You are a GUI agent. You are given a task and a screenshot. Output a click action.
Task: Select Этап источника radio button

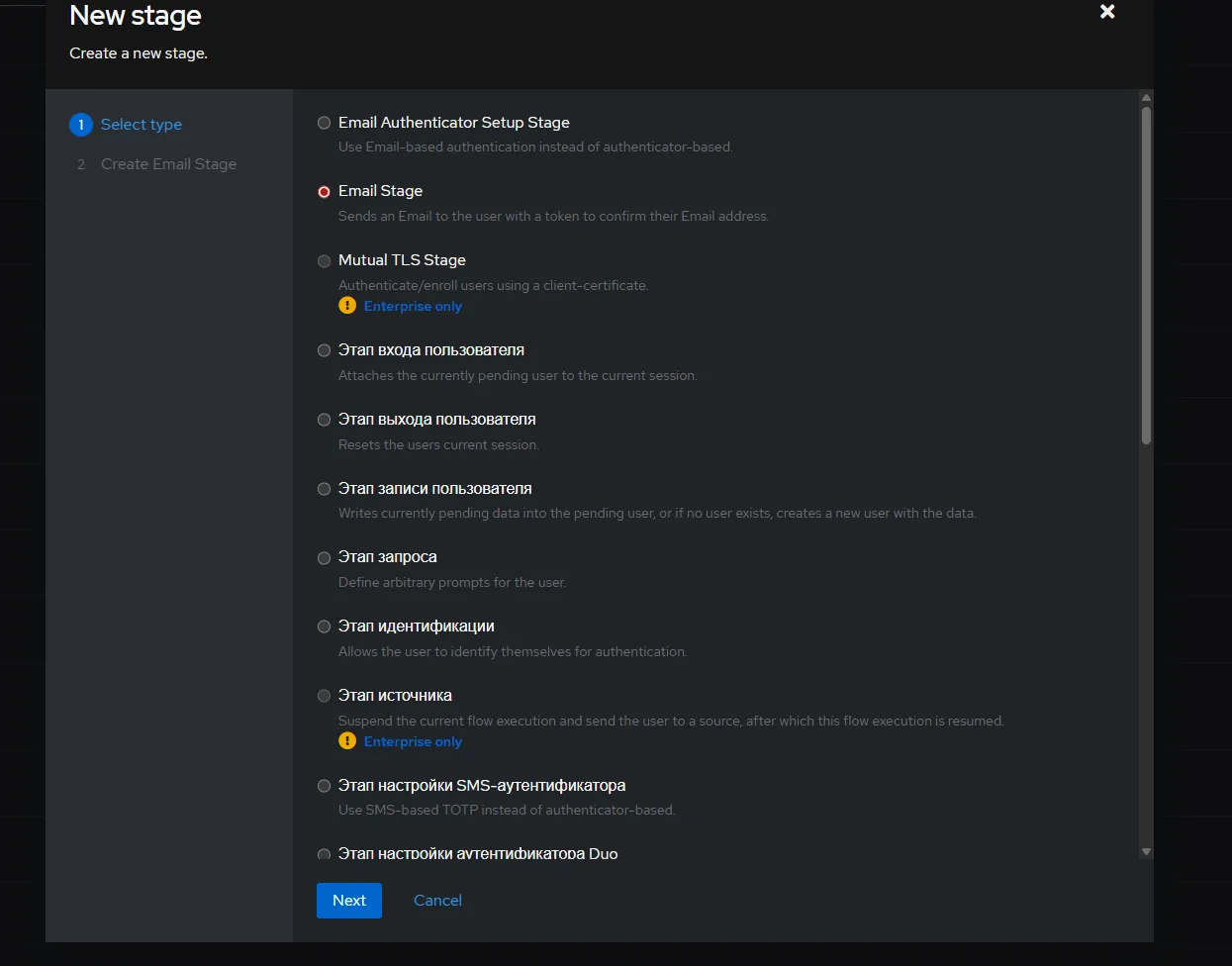click(324, 696)
